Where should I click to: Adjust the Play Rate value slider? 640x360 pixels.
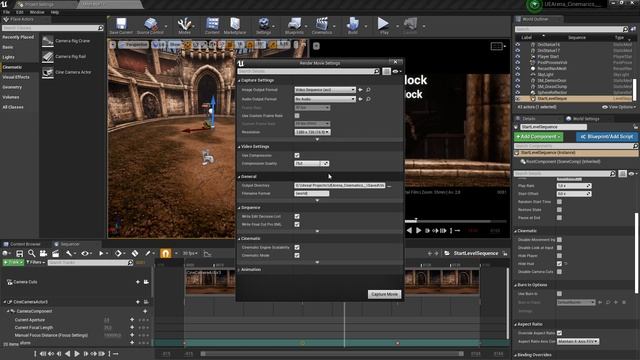(x=574, y=186)
